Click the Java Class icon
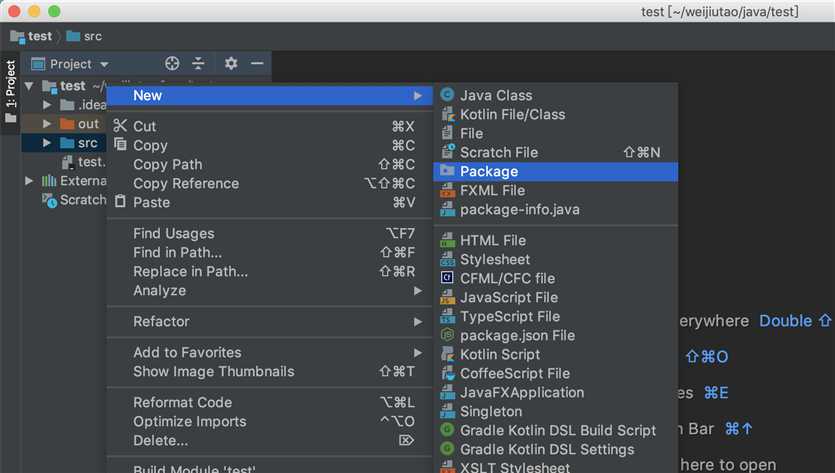 pyautogui.click(x=447, y=95)
